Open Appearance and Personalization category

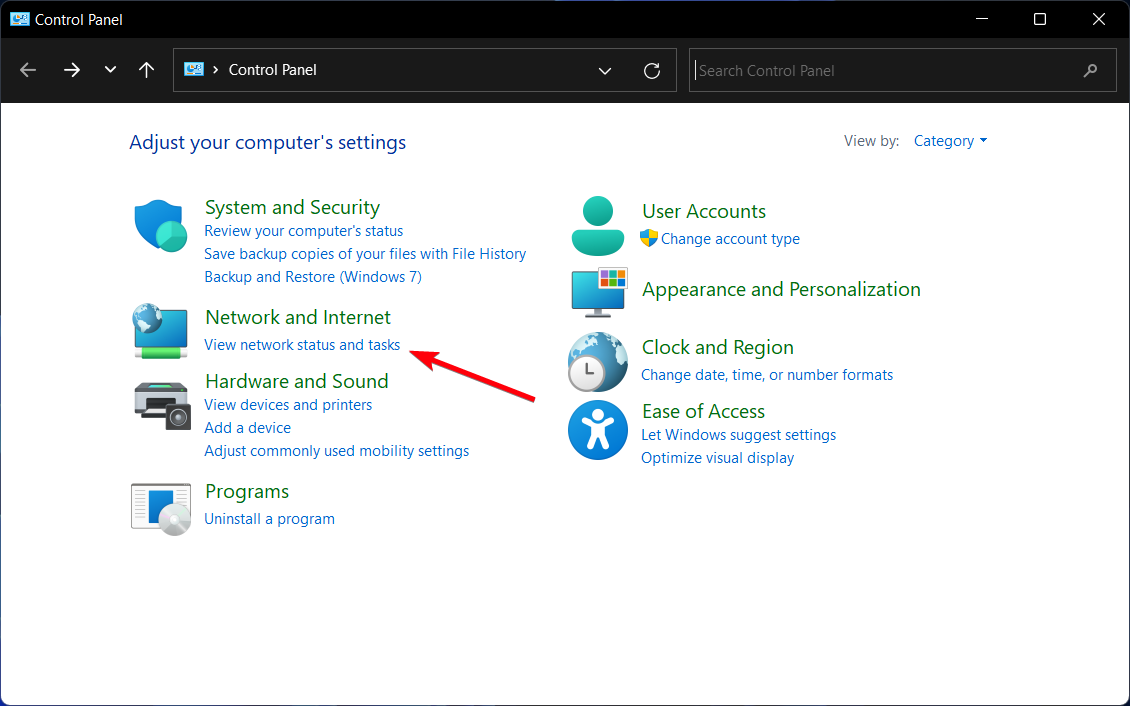[781, 290]
